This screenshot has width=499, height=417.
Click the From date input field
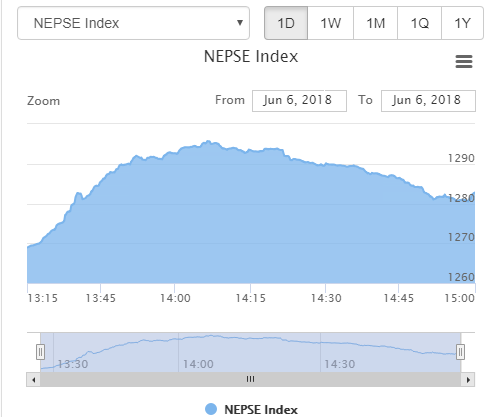click(x=299, y=101)
